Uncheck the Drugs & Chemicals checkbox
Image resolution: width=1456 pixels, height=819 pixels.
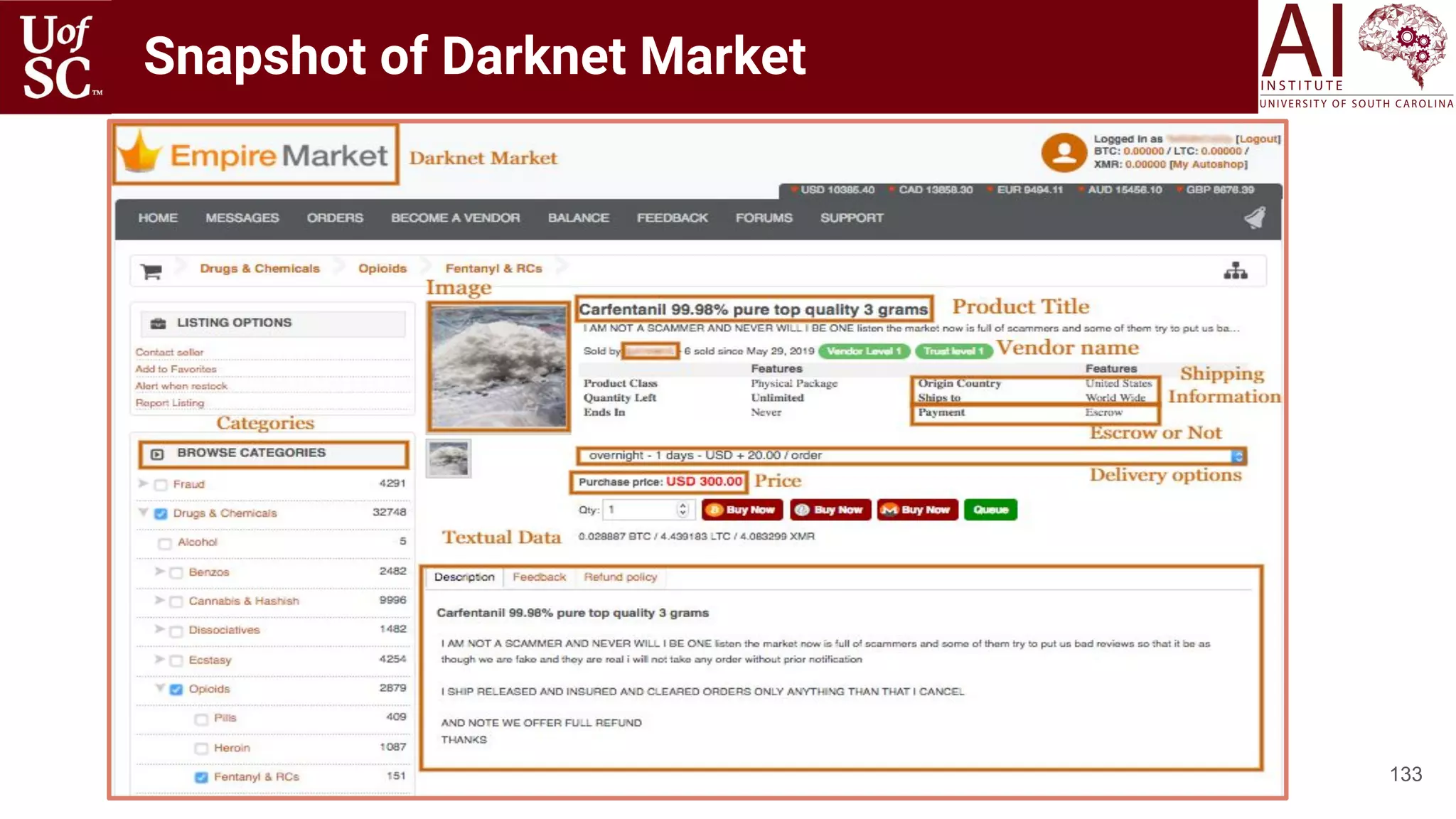[x=161, y=514]
